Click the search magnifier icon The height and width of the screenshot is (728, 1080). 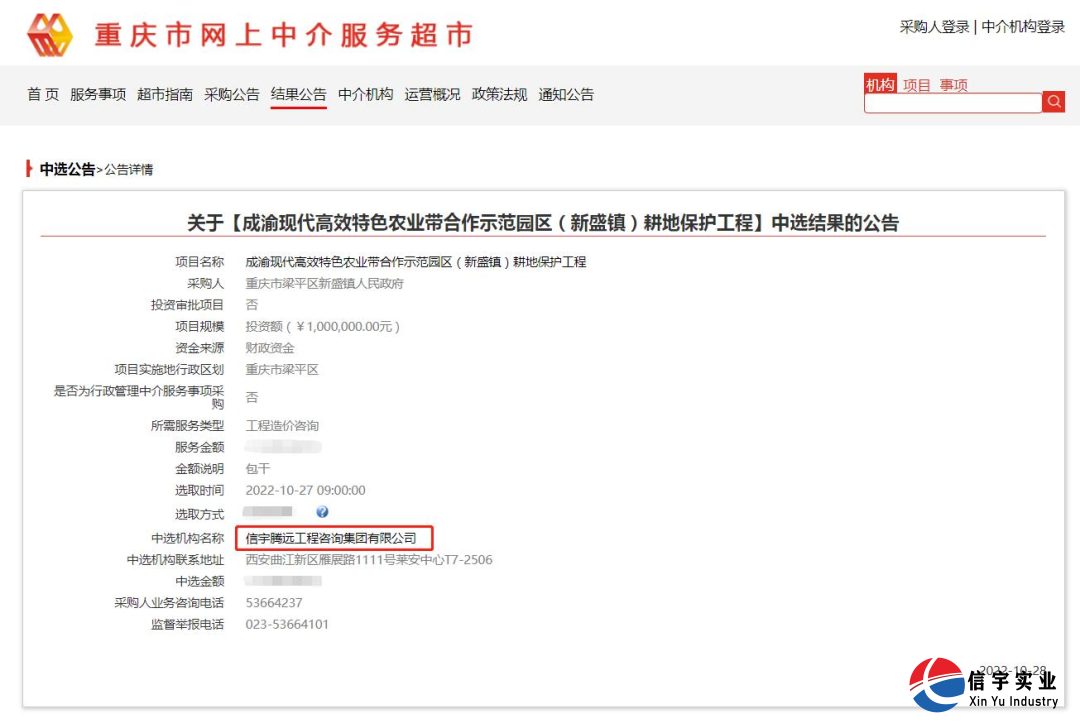click(1053, 101)
